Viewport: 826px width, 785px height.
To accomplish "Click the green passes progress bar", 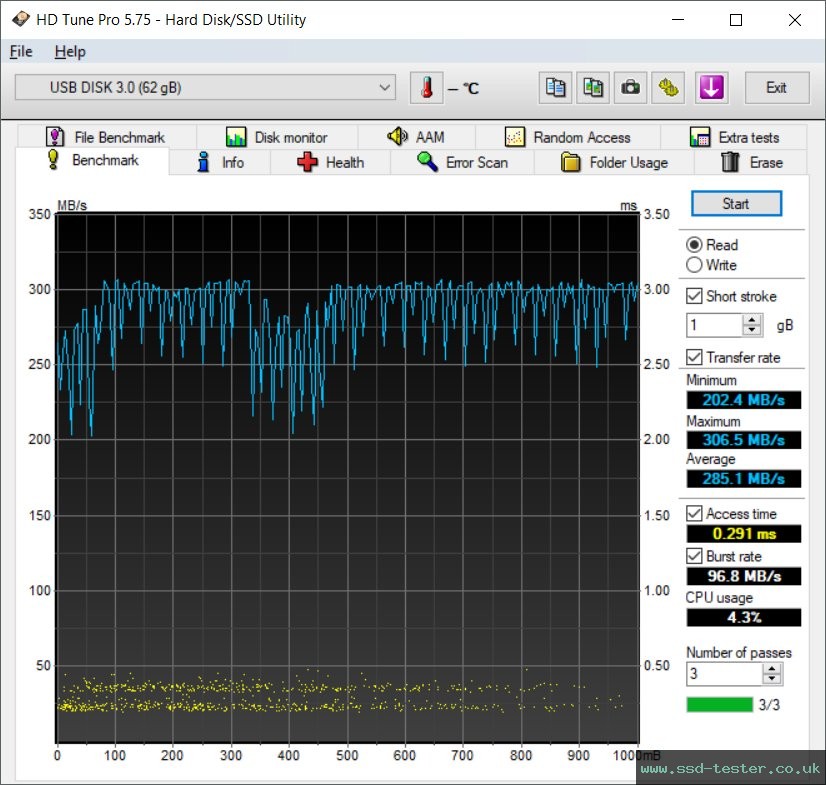I will tap(720, 704).
